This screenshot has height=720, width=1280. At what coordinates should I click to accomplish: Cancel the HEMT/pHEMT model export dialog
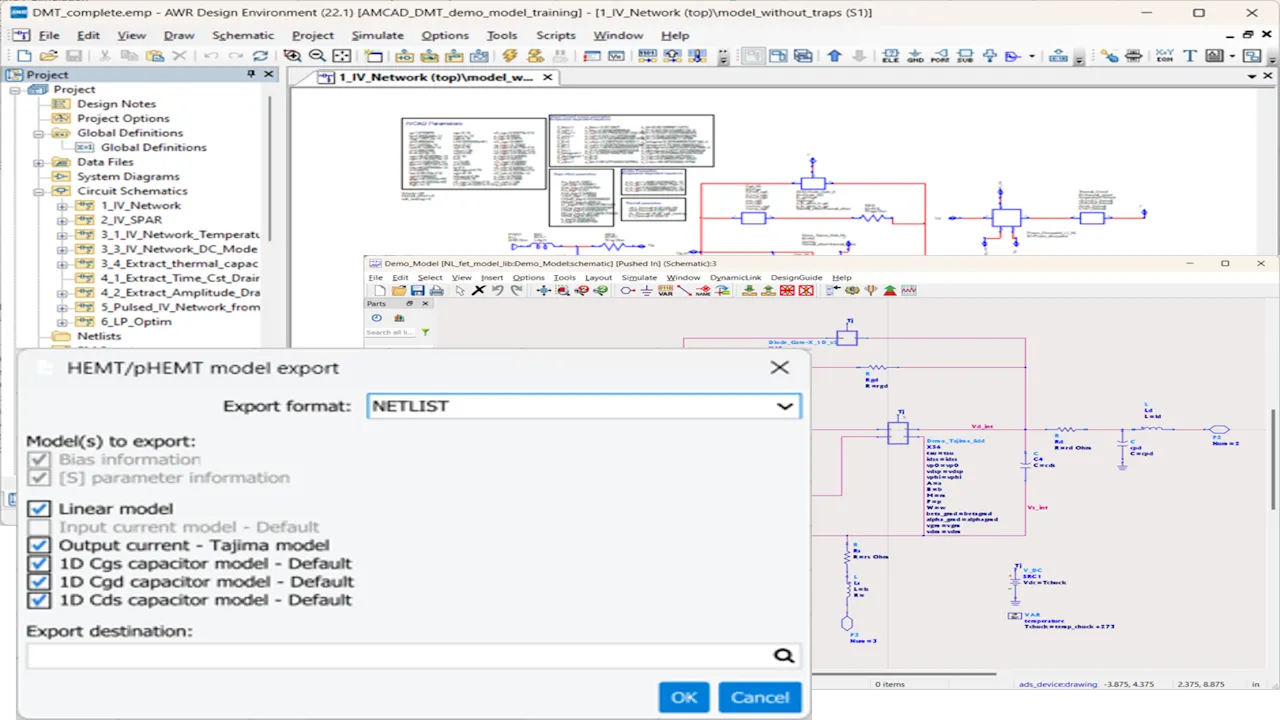[x=759, y=697]
